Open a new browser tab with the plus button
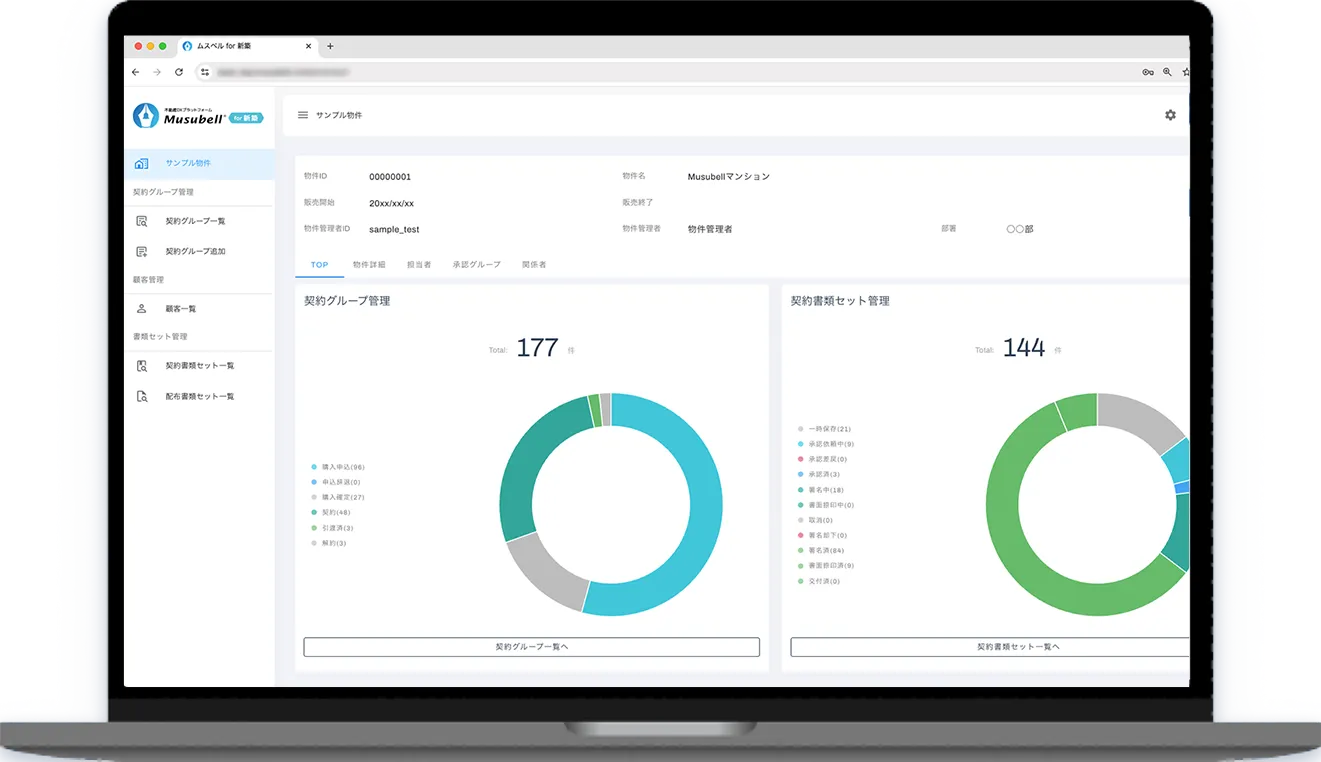1321x762 pixels. point(330,46)
